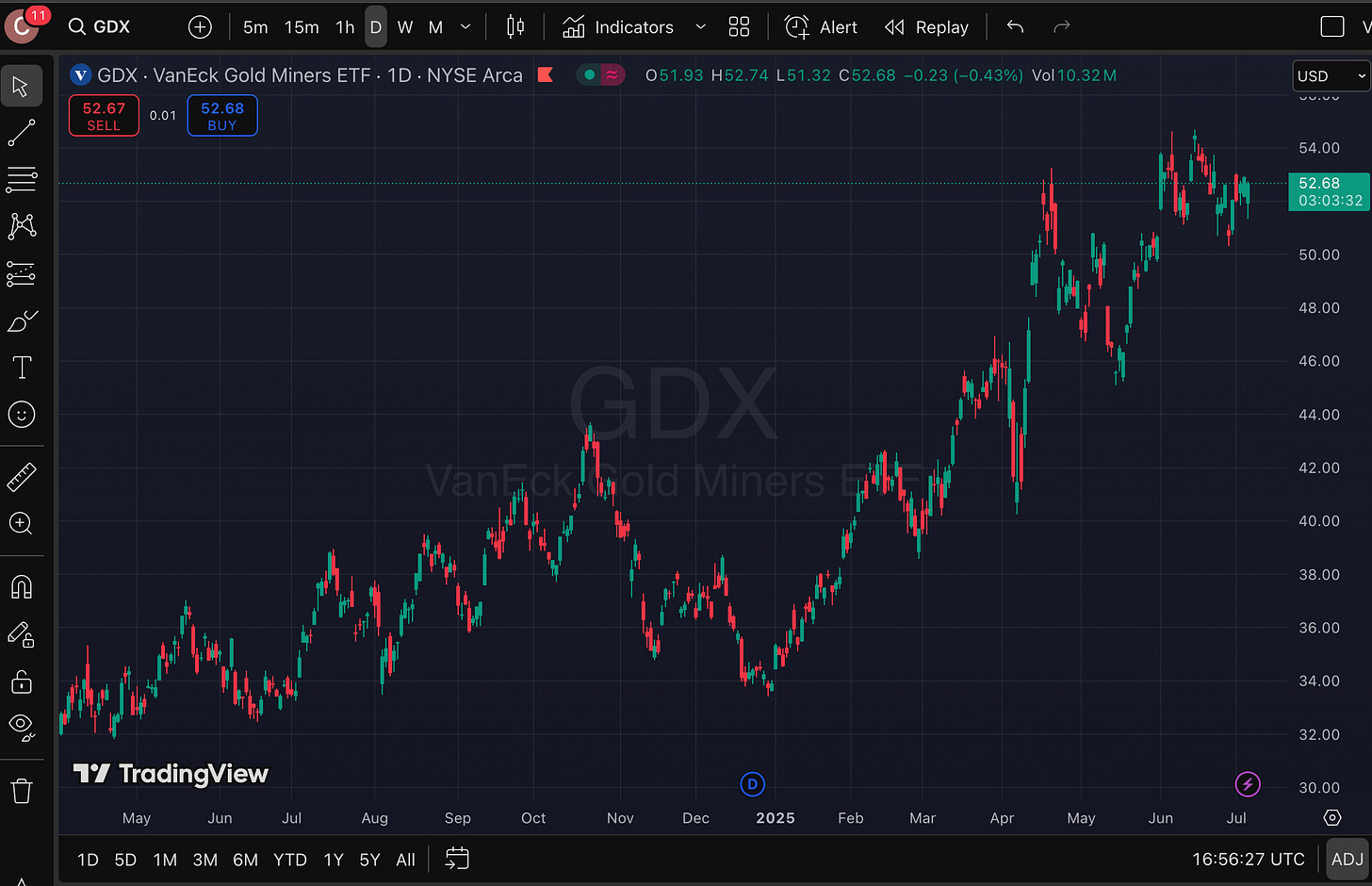Create a new Alert
Image resolution: width=1372 pixels, height=886 pixels.
point(821,27)
